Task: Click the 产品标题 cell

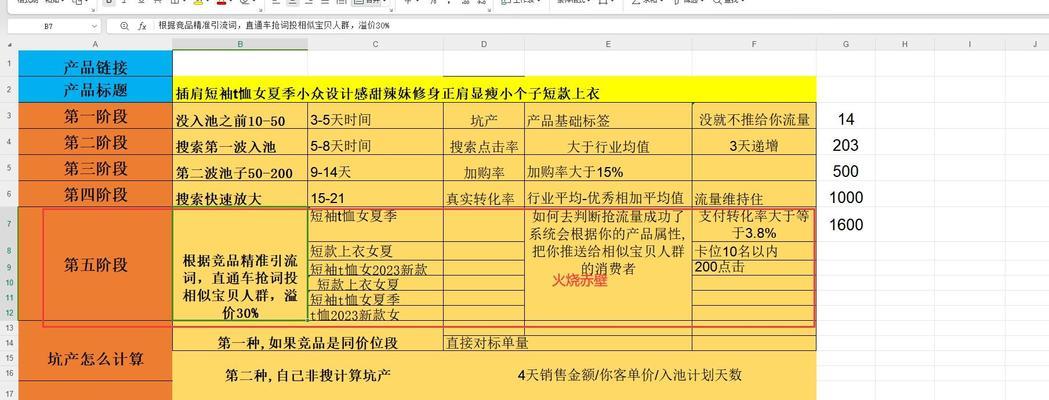Action: [95, 90]
